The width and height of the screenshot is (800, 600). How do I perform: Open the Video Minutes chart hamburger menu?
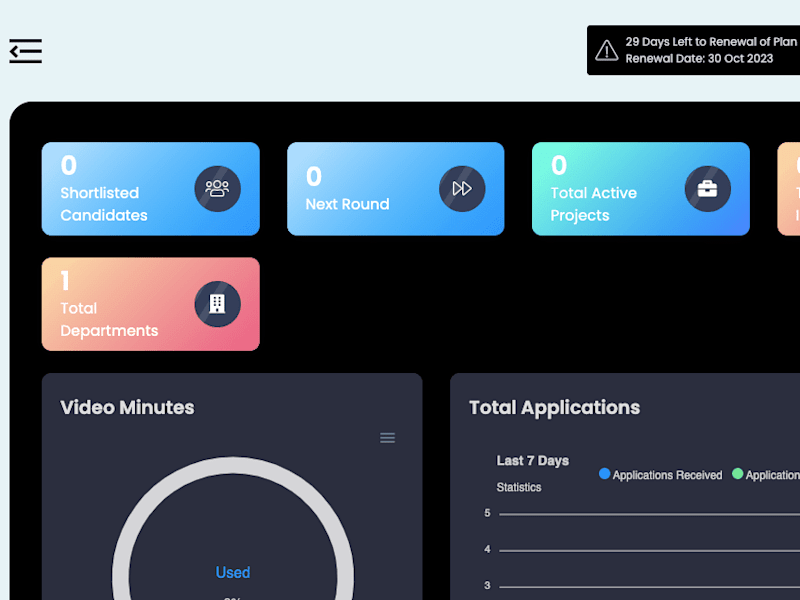pyautogui.click(x=387, y=438)
